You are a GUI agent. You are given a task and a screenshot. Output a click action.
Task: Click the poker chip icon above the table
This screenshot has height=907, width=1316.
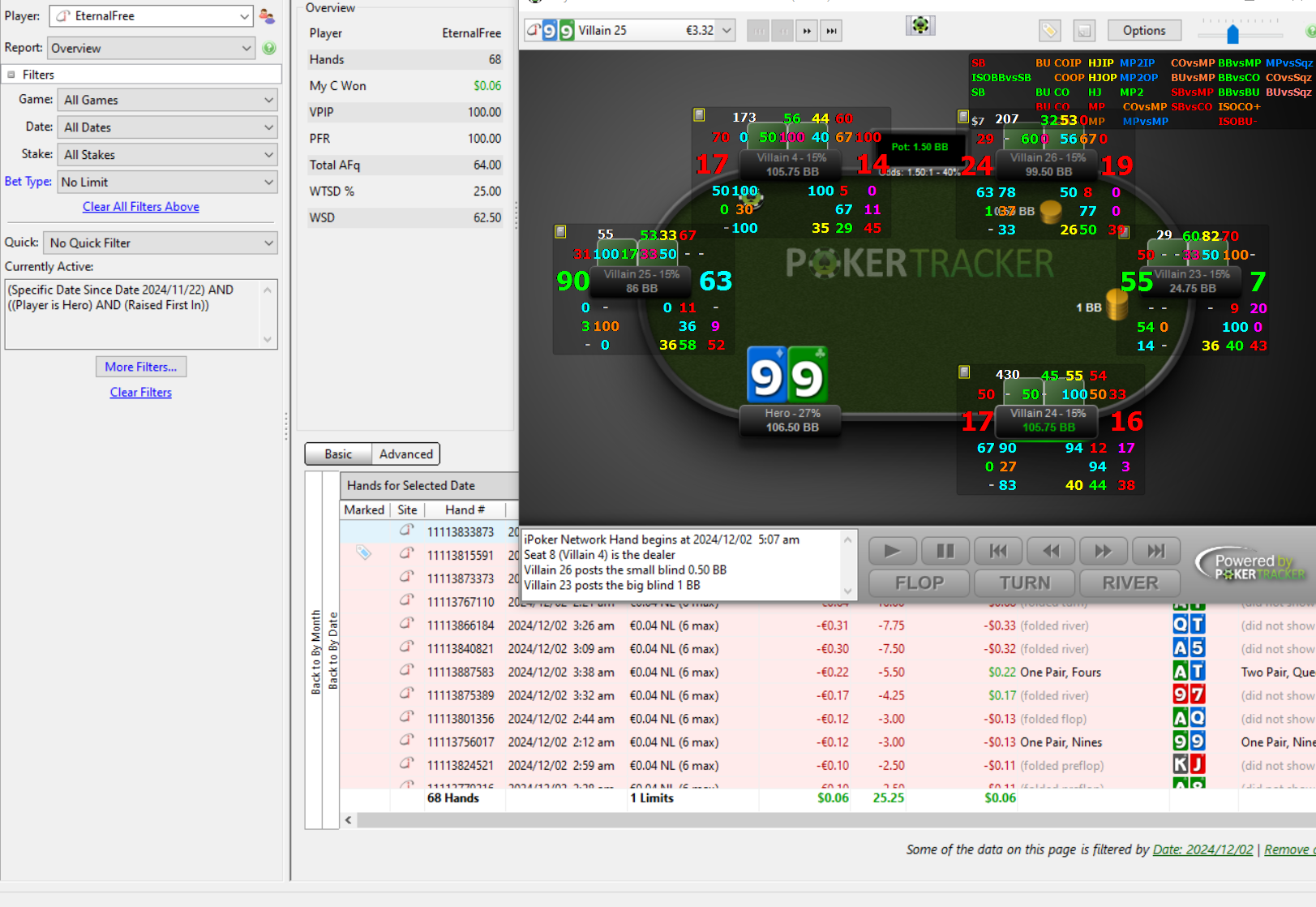tap(920, 25)
